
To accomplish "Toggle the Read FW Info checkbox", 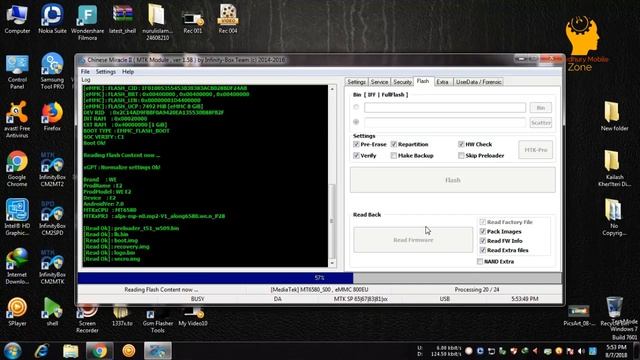I will pos(483,241).
